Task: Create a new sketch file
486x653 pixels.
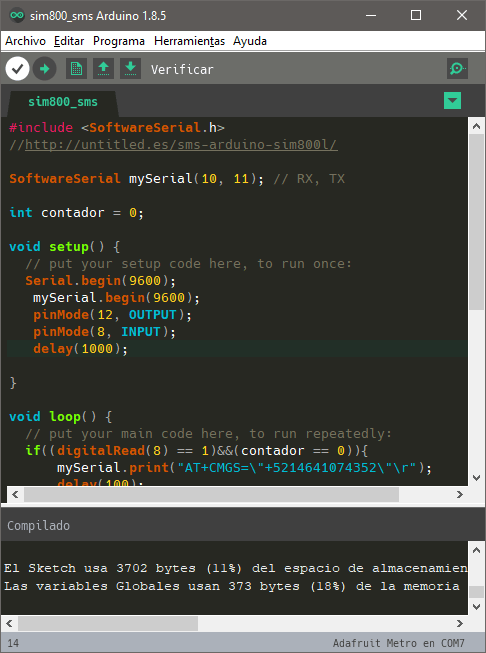Action: [x=76, y=69]
